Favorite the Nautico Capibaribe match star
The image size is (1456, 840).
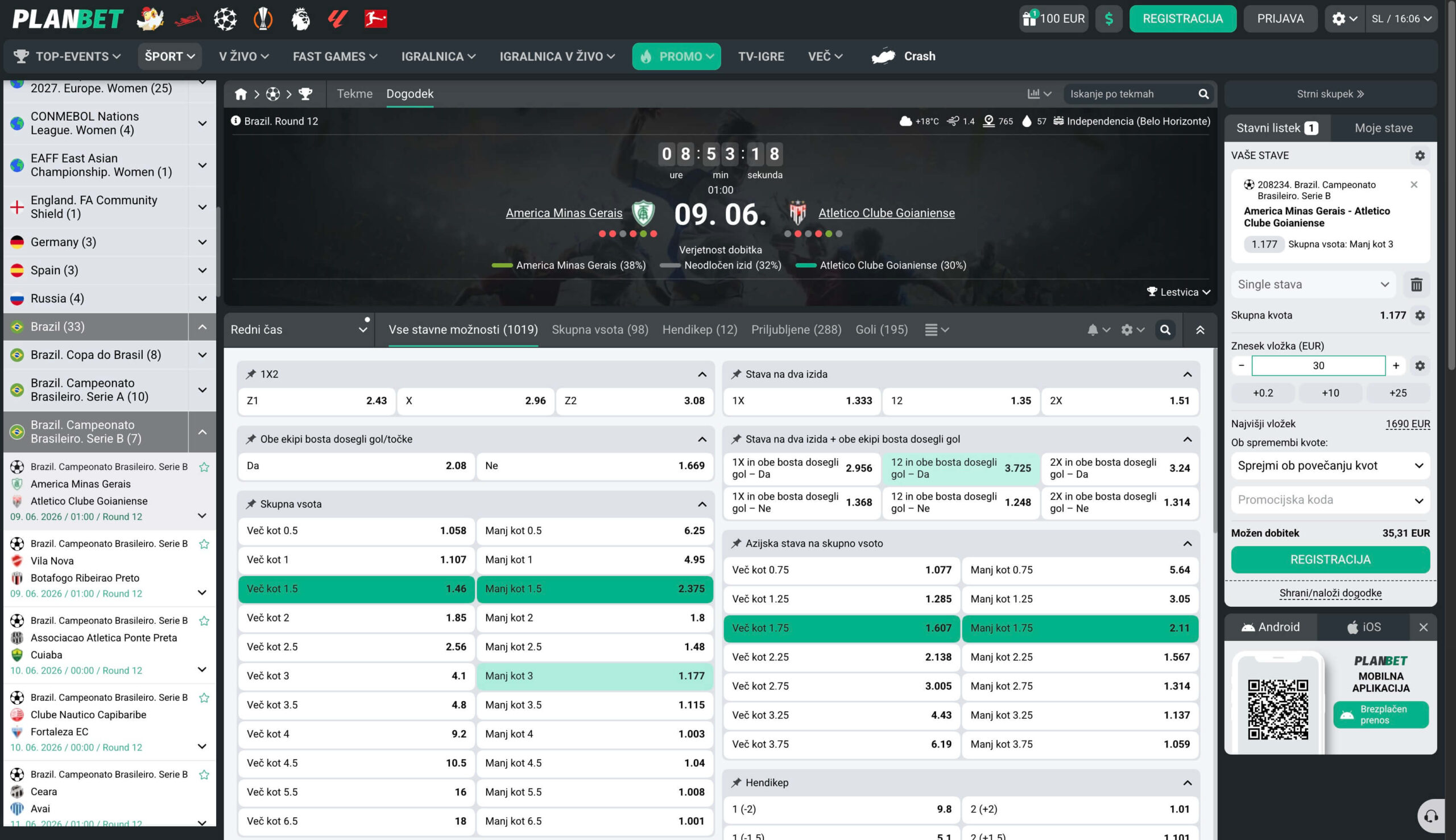(204, 697)
